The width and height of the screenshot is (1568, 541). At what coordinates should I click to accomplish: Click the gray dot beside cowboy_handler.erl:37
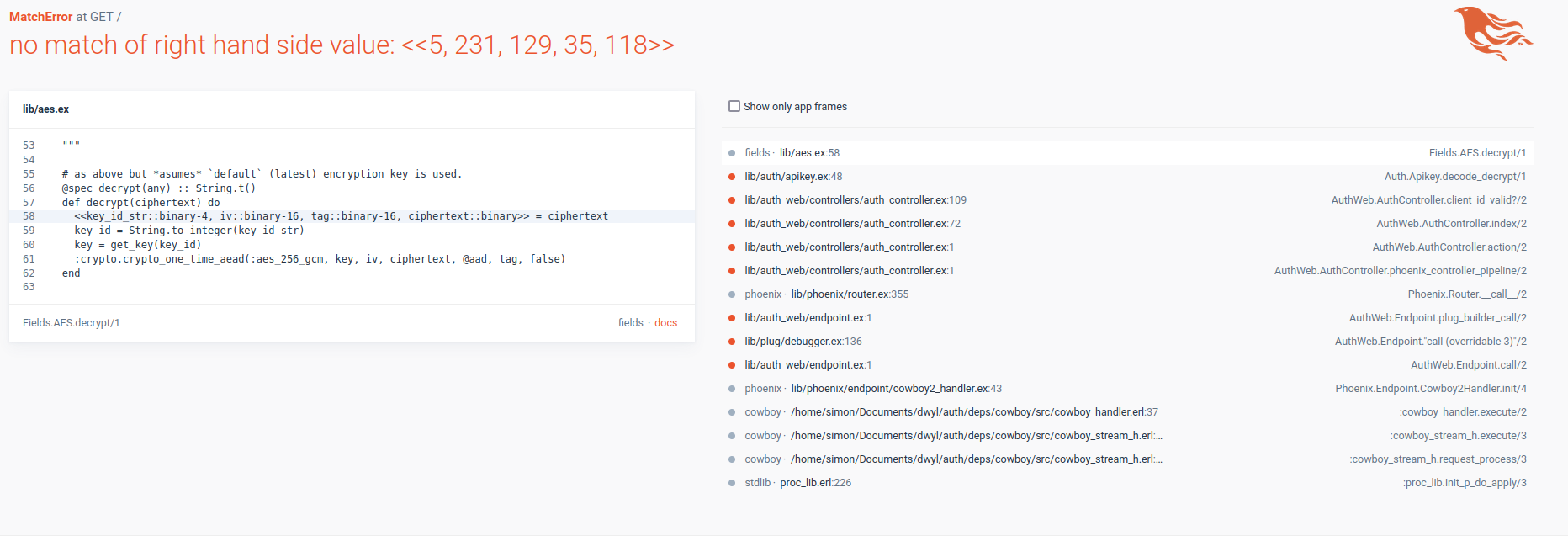pyautogui.click(x=732, y=412)
